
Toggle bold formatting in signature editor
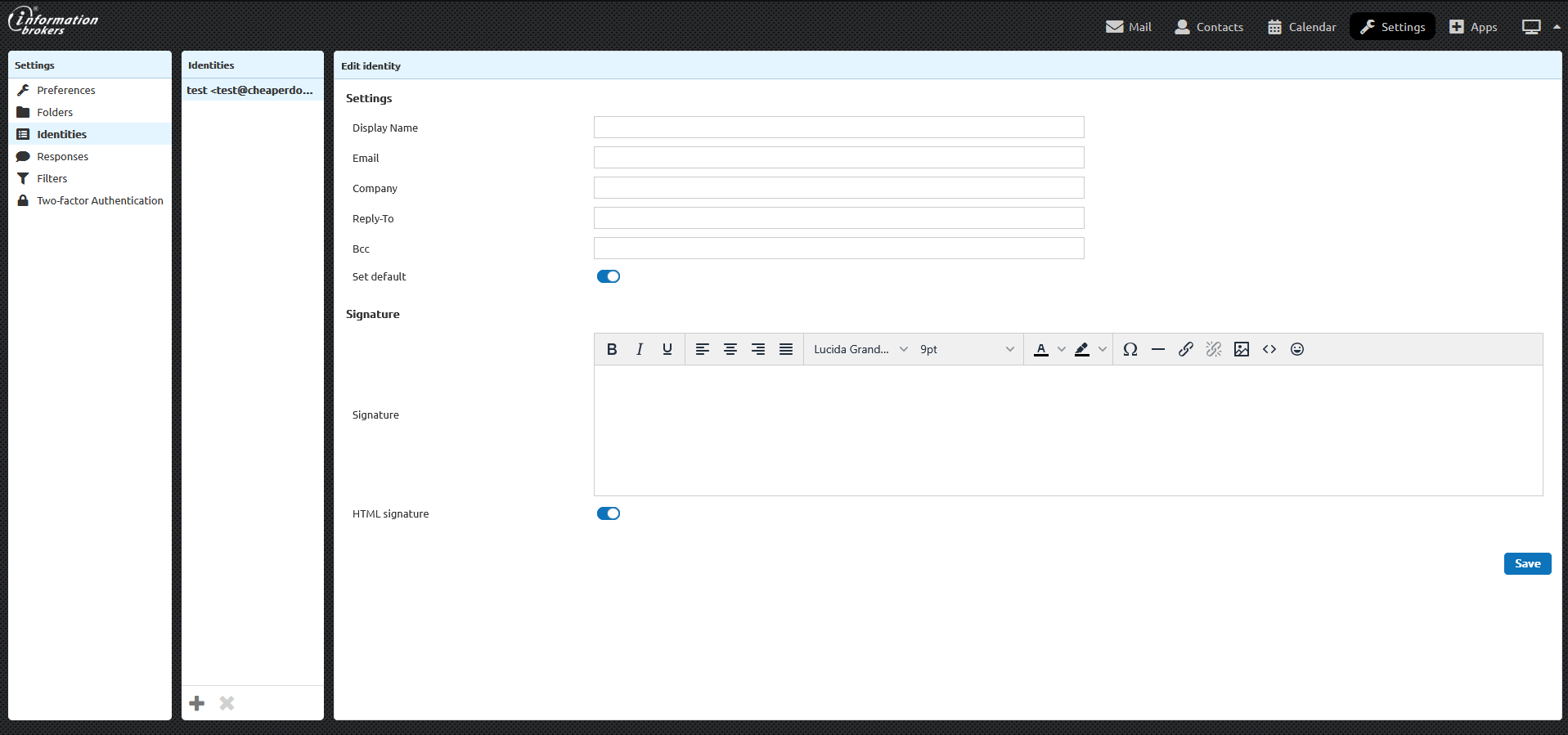(612, 349)
